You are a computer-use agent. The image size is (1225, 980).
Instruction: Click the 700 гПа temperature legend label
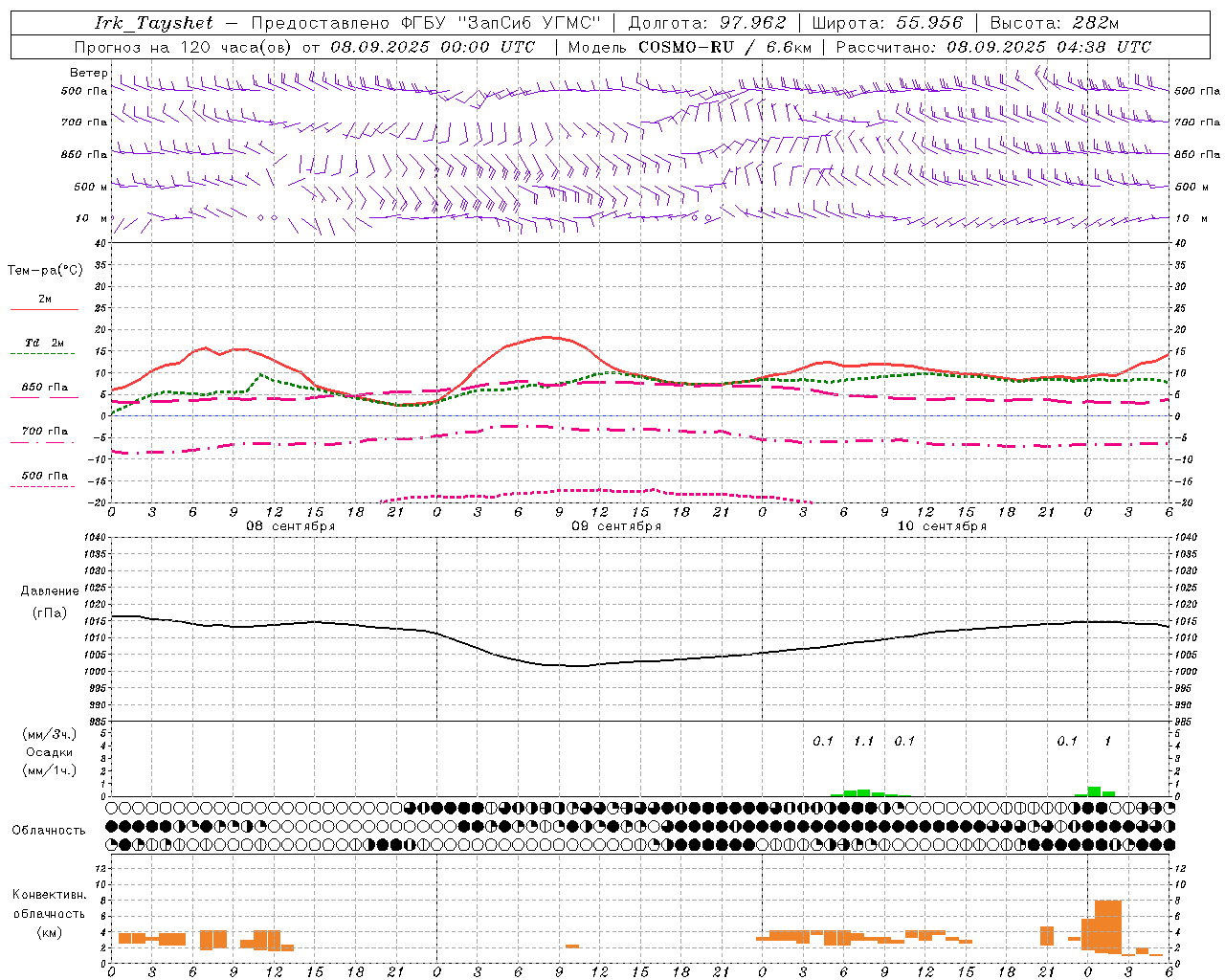[45, 432]
